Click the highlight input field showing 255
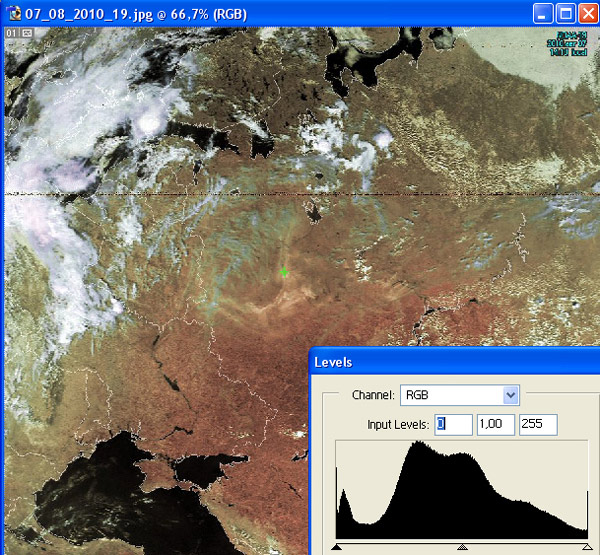 click(x=538, y=425)
